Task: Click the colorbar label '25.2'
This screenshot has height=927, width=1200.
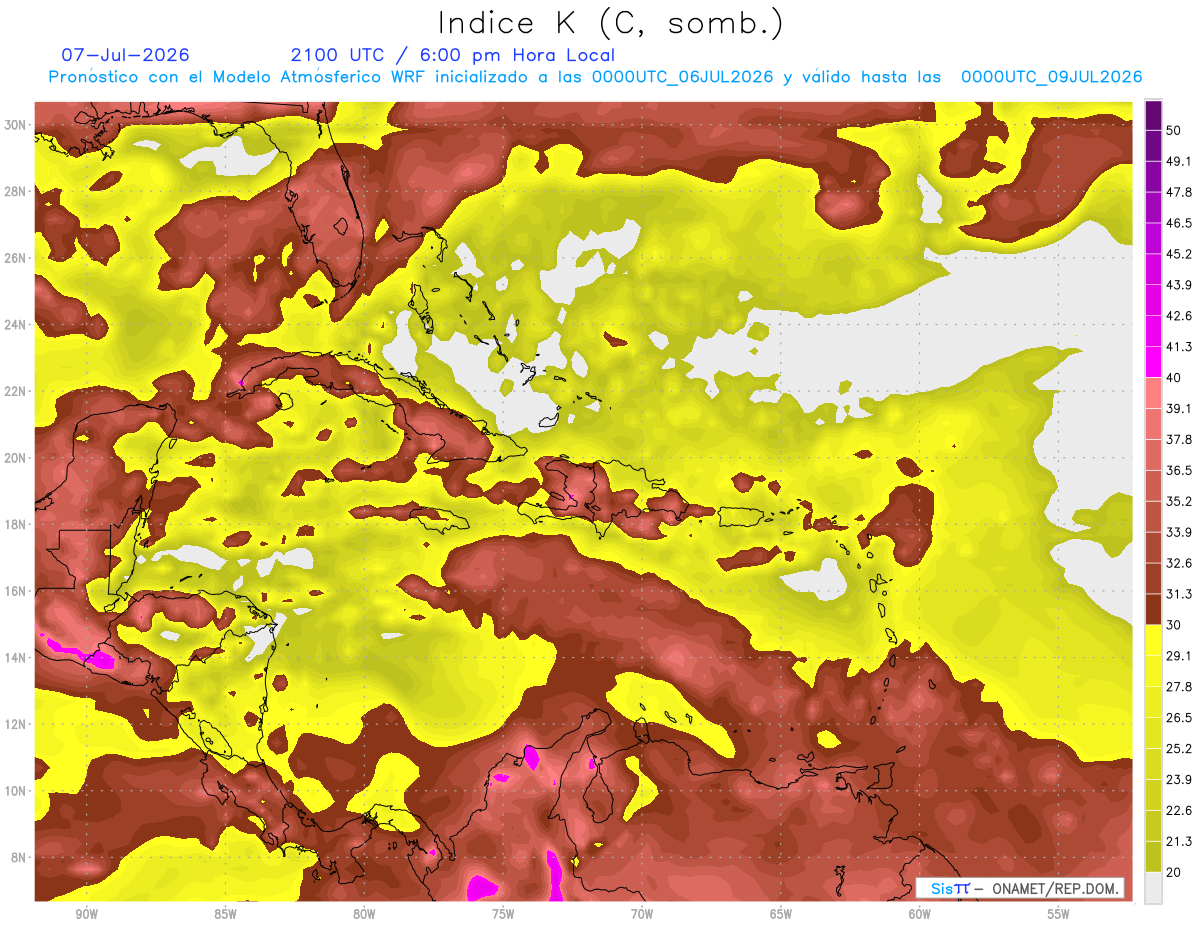Action: click(x=1178, y=749)
